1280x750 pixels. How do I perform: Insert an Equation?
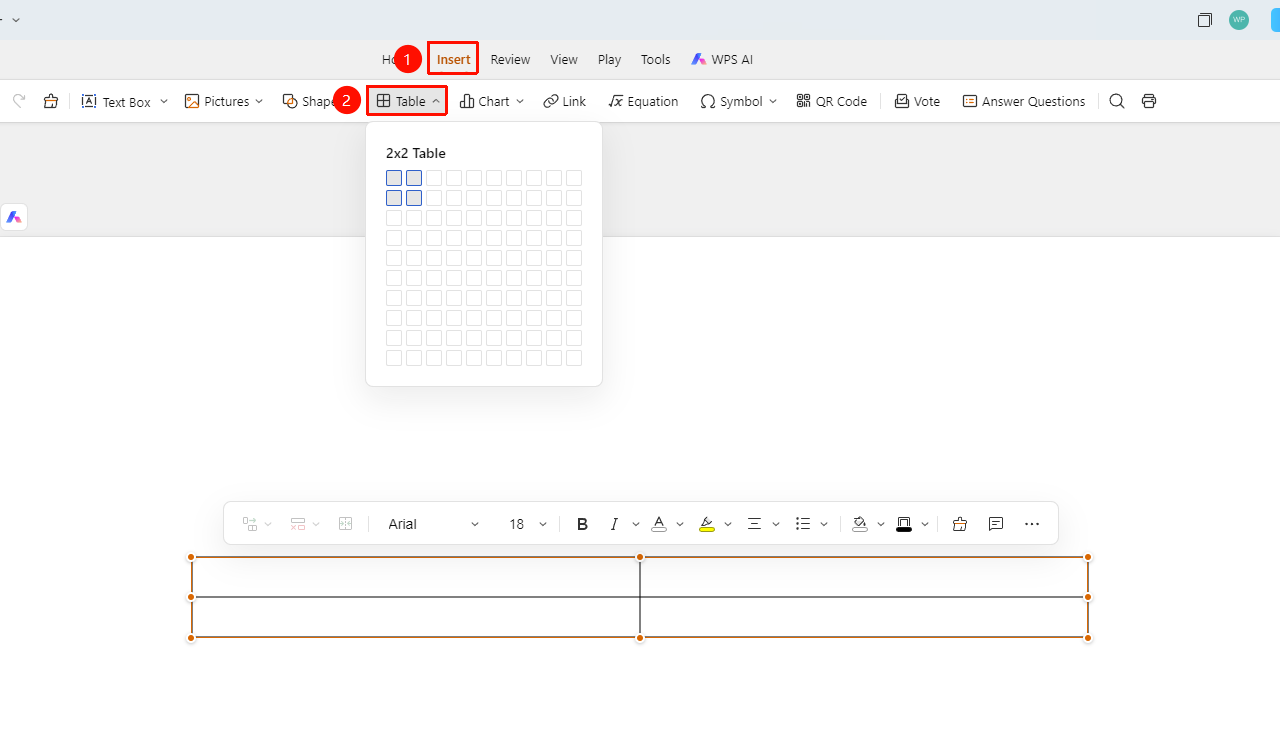[643, 101]
